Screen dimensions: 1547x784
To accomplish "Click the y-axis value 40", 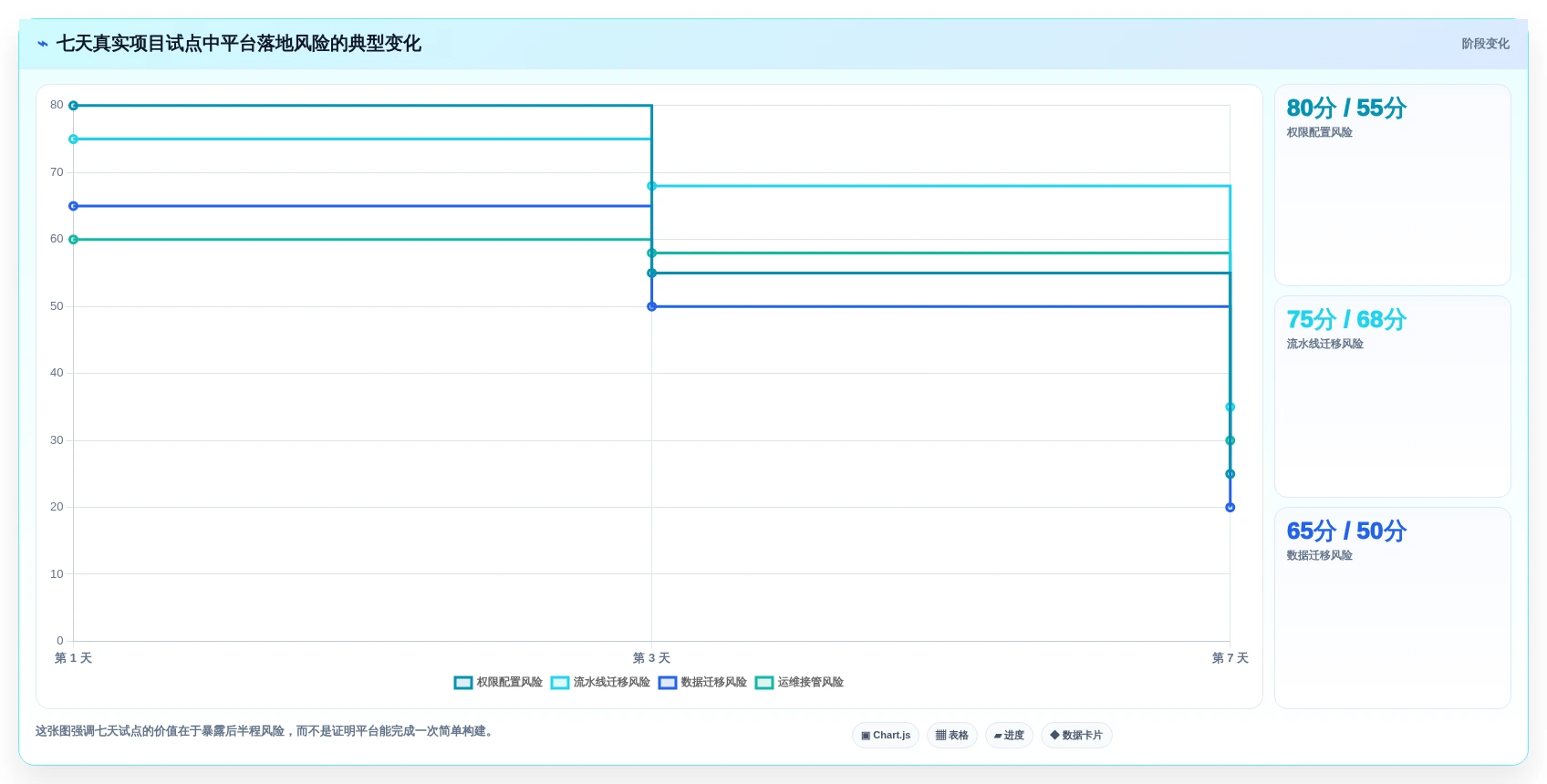I will pos(57,373).
